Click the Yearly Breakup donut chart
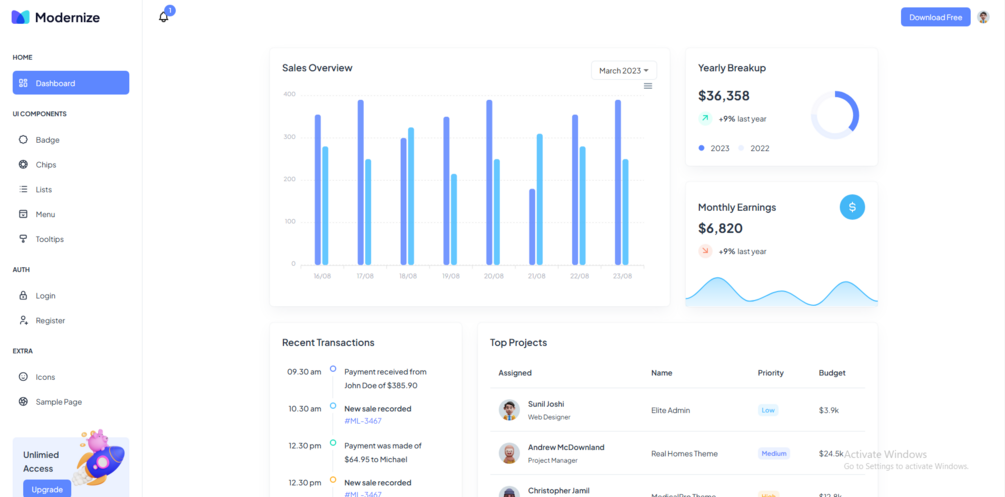The width and height of the screenshot is (1005, 497). [835, 115]
